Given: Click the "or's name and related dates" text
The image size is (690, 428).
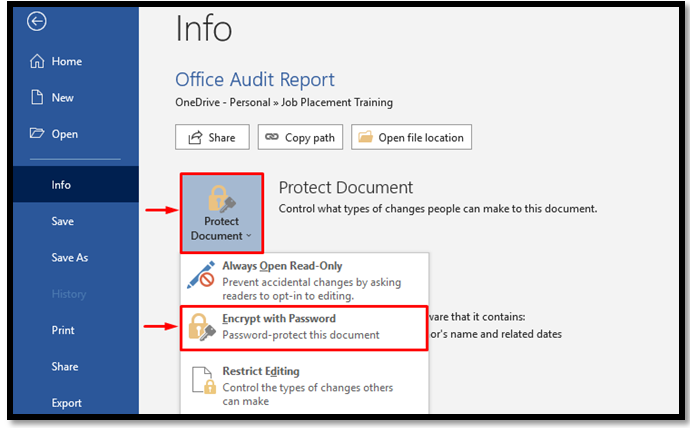Looking at the screenshot, I should pyautogui.click(x=496, y=334).
